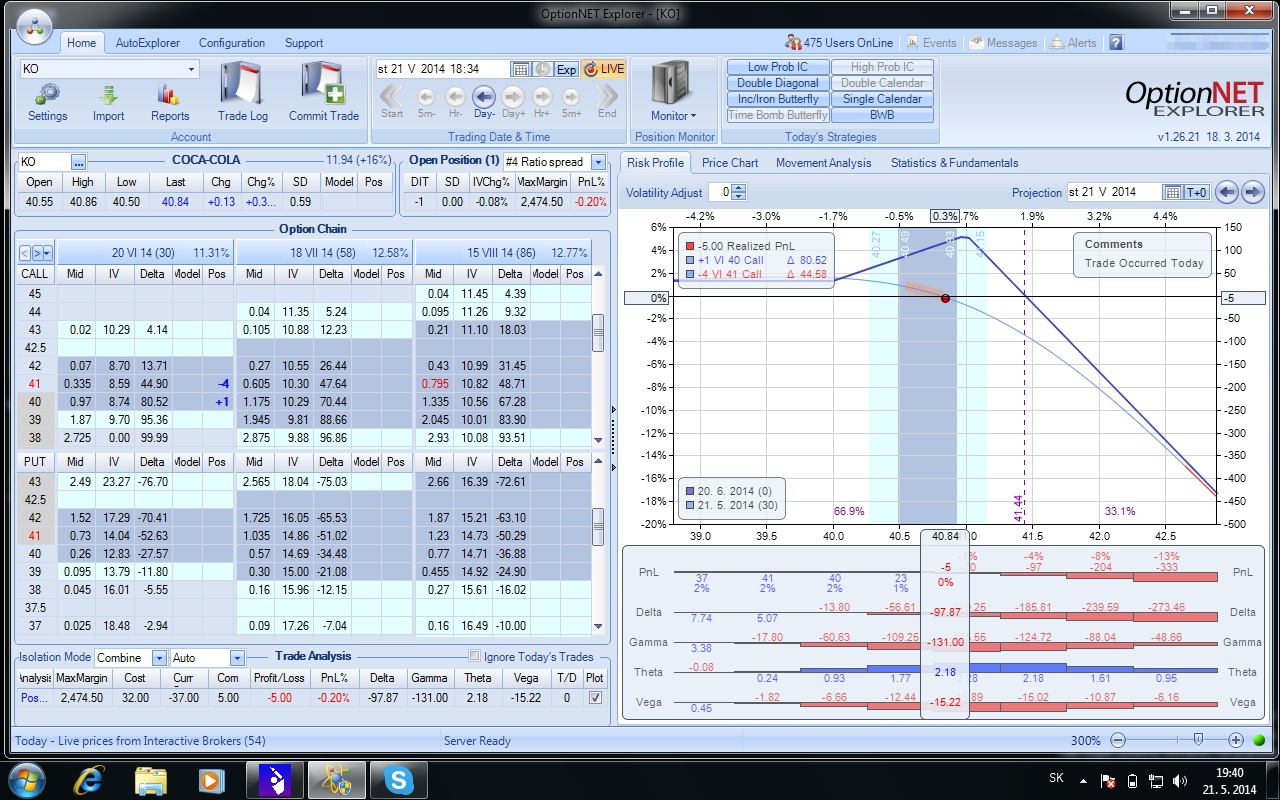Toggle Ignore Today's Trades checkbox
Screen dimensions: 1280x800
(475, 657)
